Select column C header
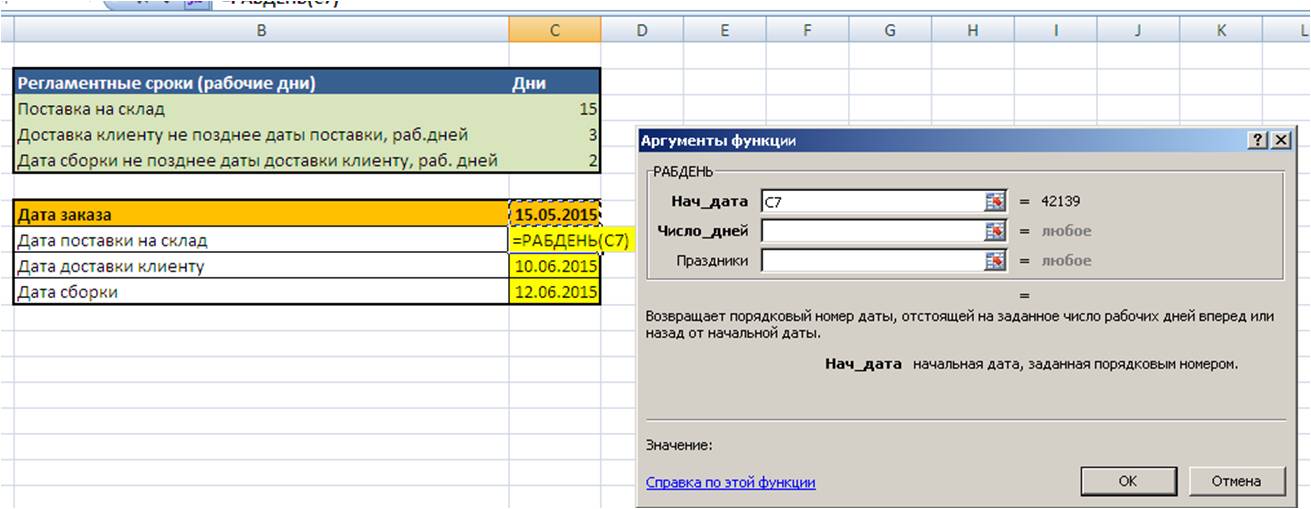1311x509 pixels. click(x=555, y=31)
